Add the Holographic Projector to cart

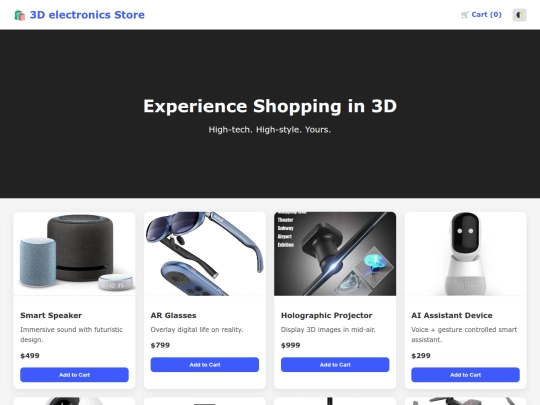pyautogui.click(x=335, y=365)
